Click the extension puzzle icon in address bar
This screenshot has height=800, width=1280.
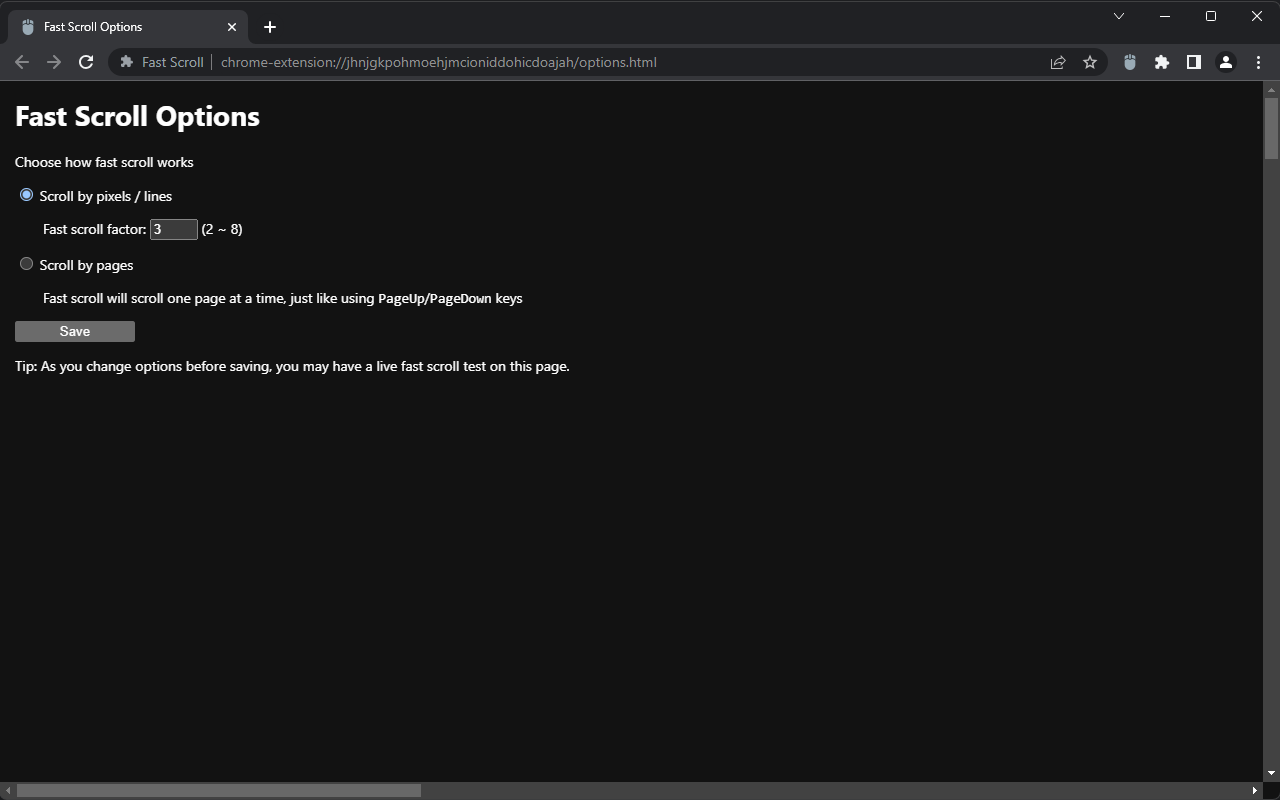point(126,62)
